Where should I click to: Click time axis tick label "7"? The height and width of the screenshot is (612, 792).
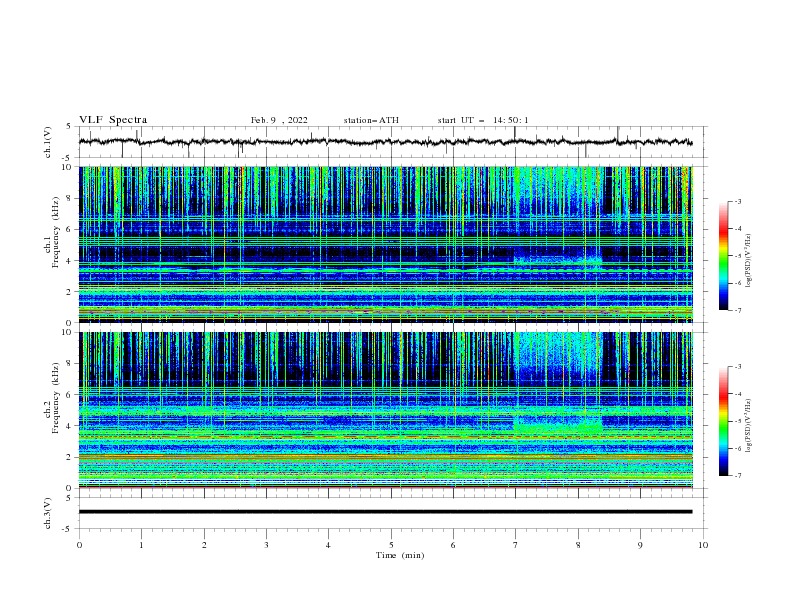(516, 545)
